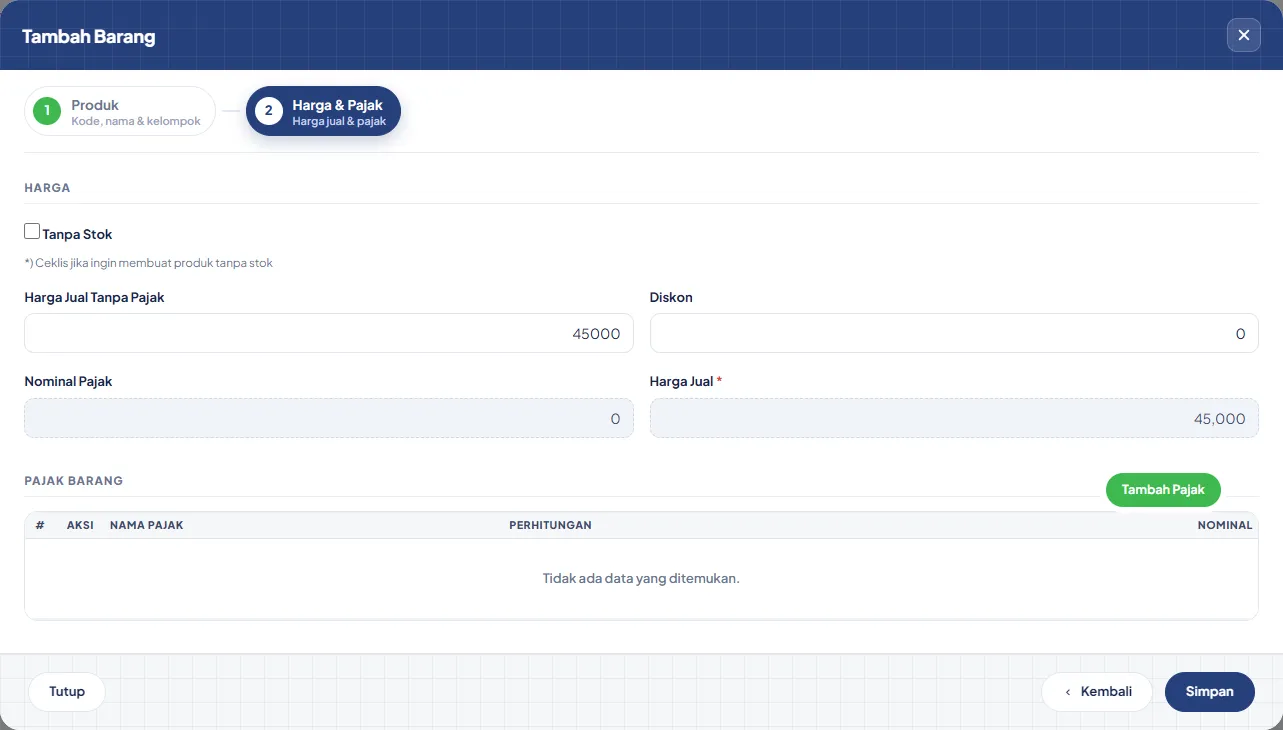Image resolution: width=1283 pixels, height=730 pixels.
Task: Click the "Tidak ada data yang ditemukan." message
Action: [x=641, y=578]
